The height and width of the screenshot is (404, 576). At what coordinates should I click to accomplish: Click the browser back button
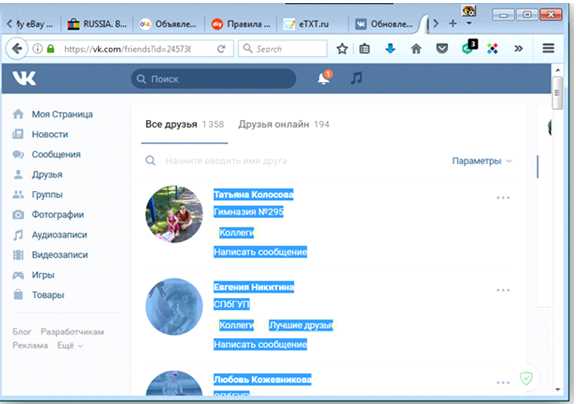(x=17, y=48)
